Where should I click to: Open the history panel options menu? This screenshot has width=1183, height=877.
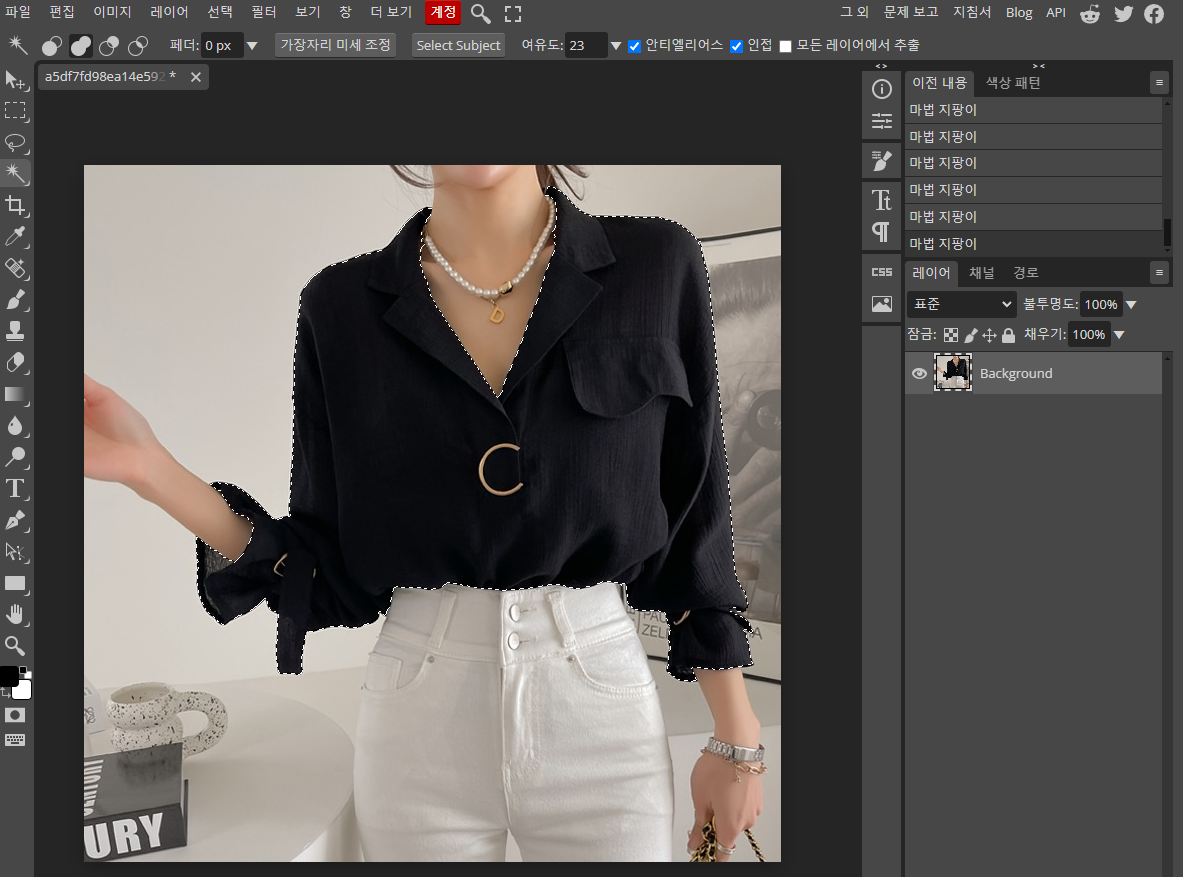tap(1160, 82)
